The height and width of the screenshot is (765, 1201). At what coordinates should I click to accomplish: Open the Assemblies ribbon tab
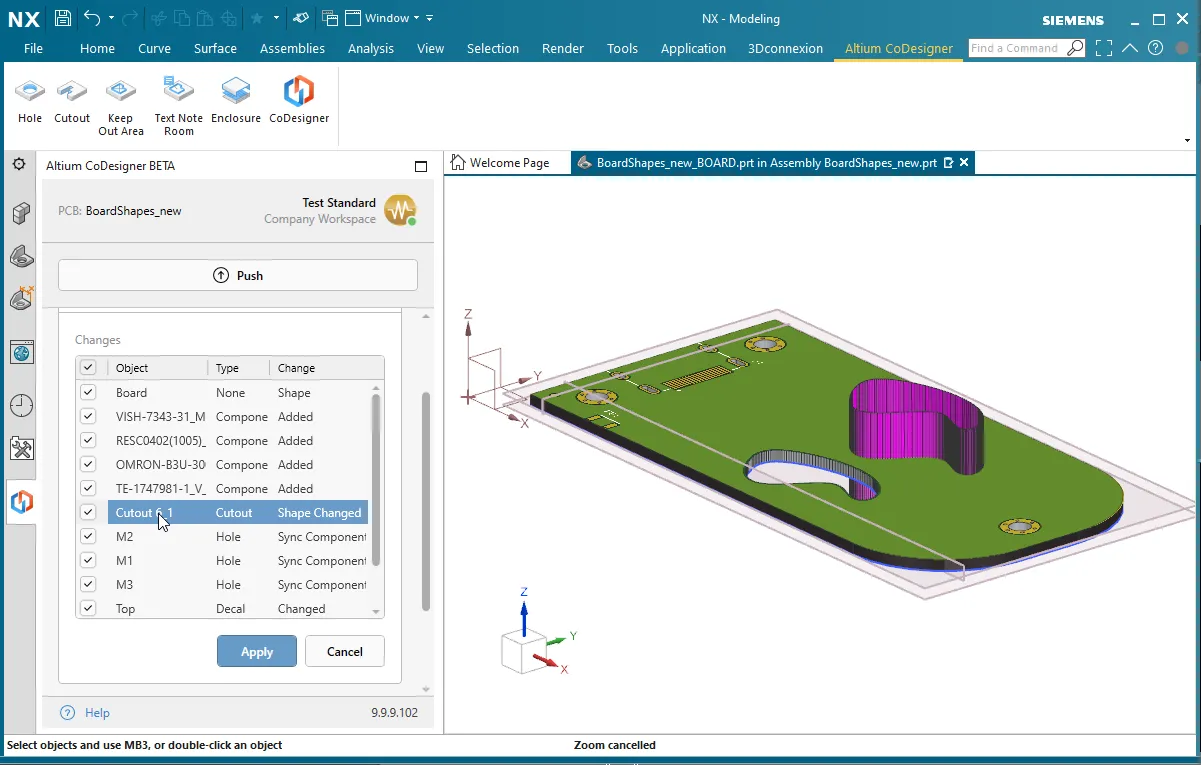(292, 48)
